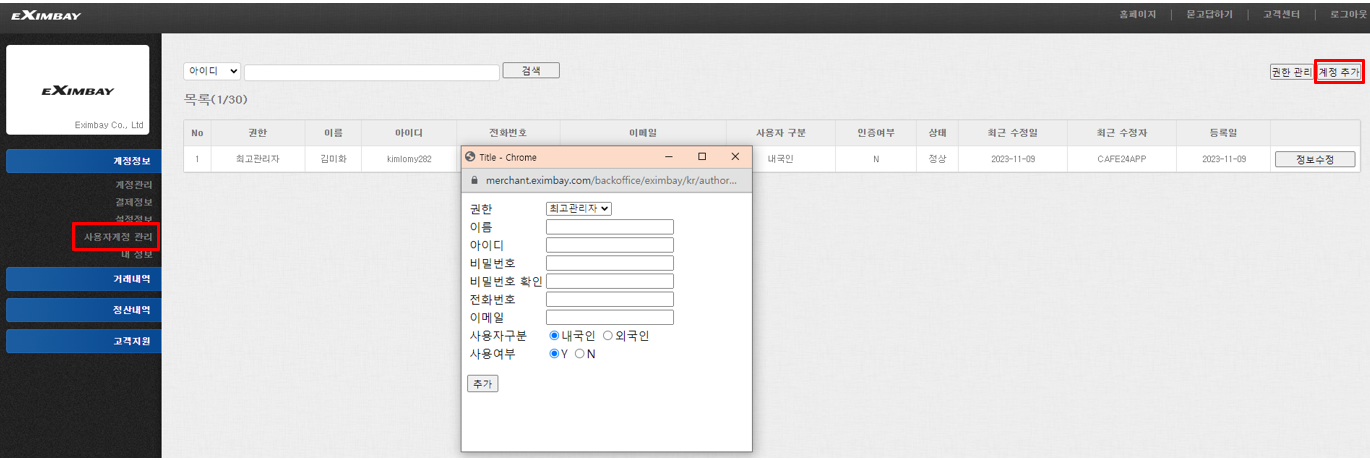1370x460 pixels.
Task: Open 결제정보 in the sidebar
Action: point(134,202)
